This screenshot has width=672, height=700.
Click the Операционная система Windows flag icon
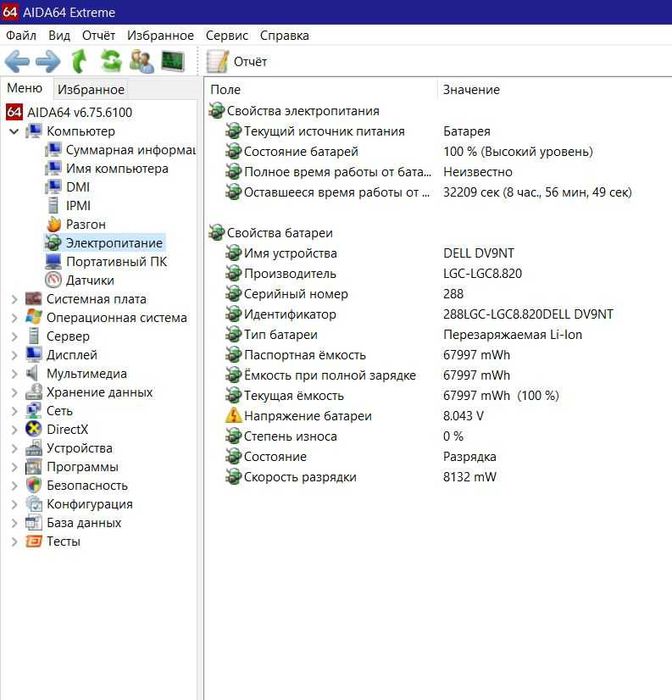coord(34,317)
